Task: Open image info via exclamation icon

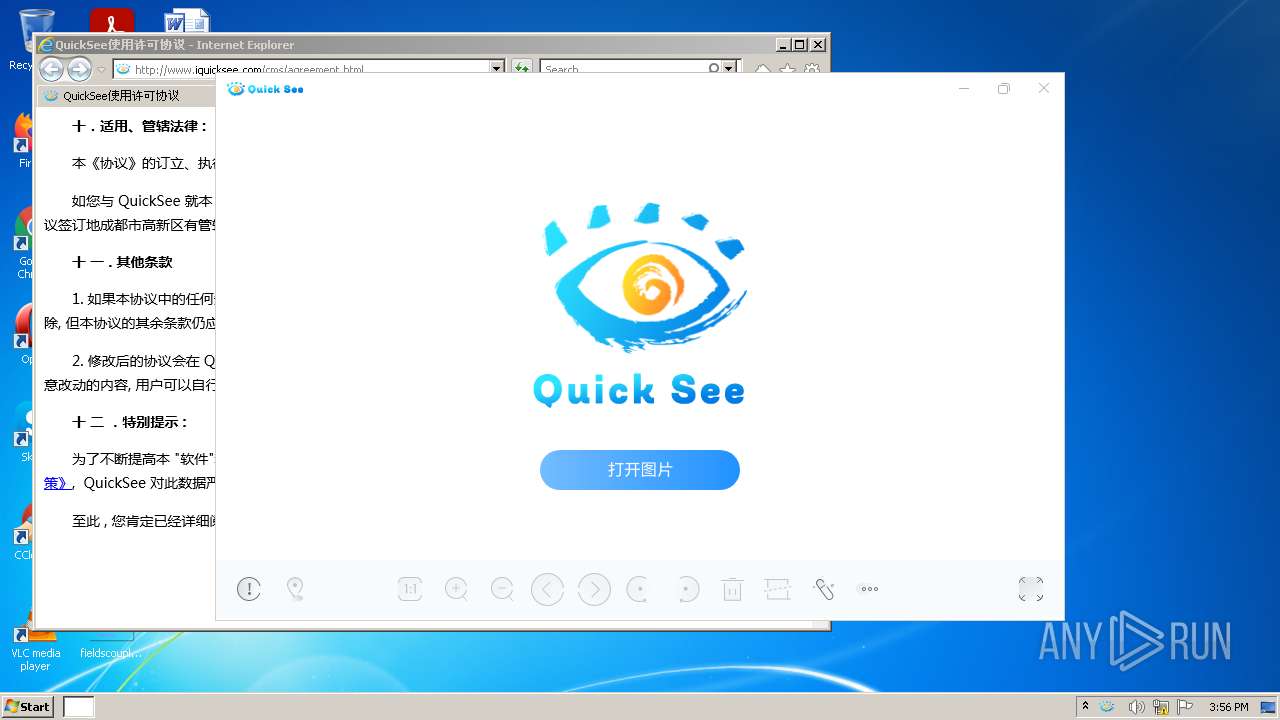Action: point(249,590)
